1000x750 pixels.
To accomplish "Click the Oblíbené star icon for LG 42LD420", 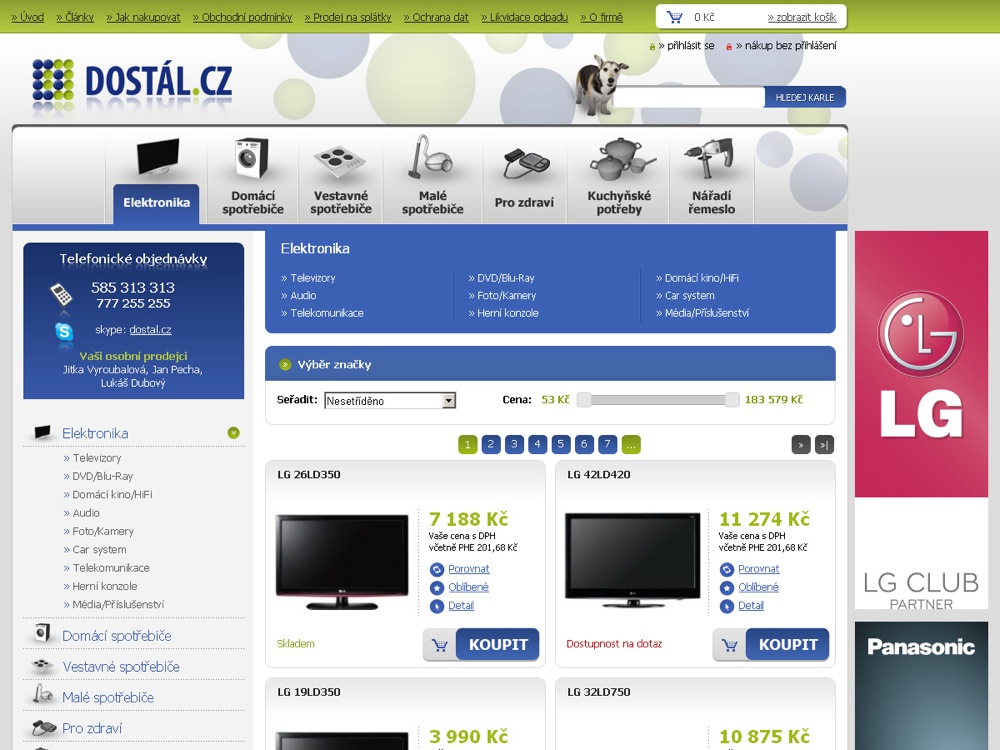I will [727, 587].
